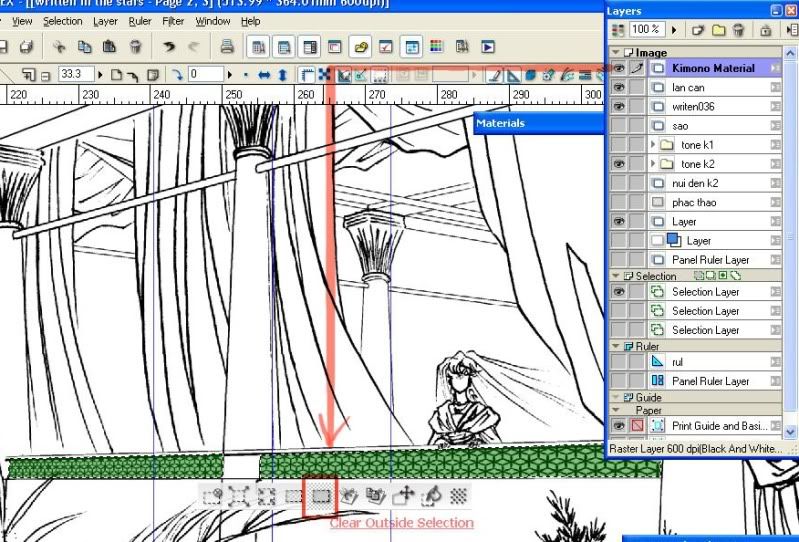The width and height of the screenshot is (799, 542).
Task: Open the Layers panel menu button
Action: pos(792,30)
